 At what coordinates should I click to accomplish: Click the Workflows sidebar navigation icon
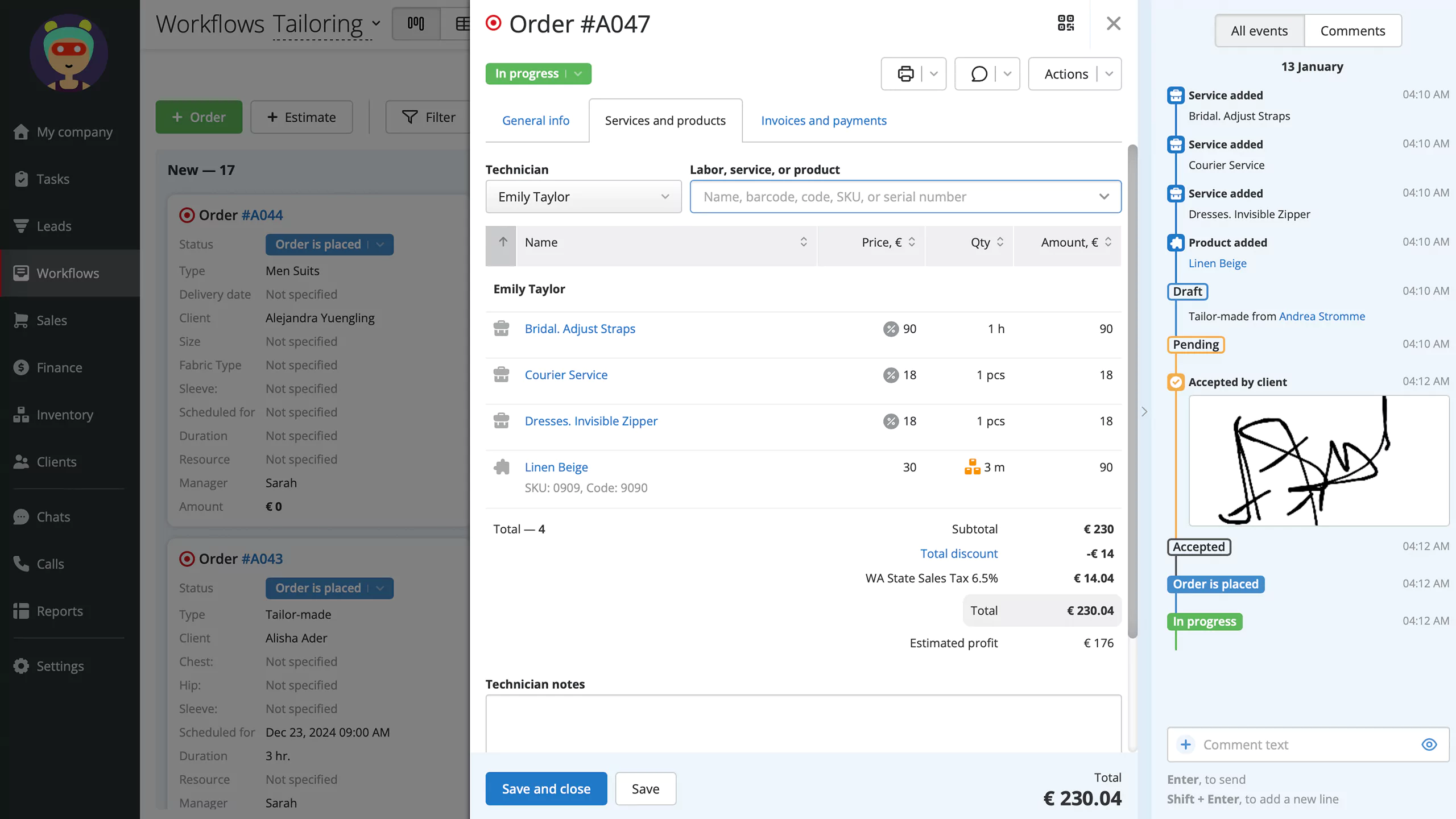coord(21,273)
